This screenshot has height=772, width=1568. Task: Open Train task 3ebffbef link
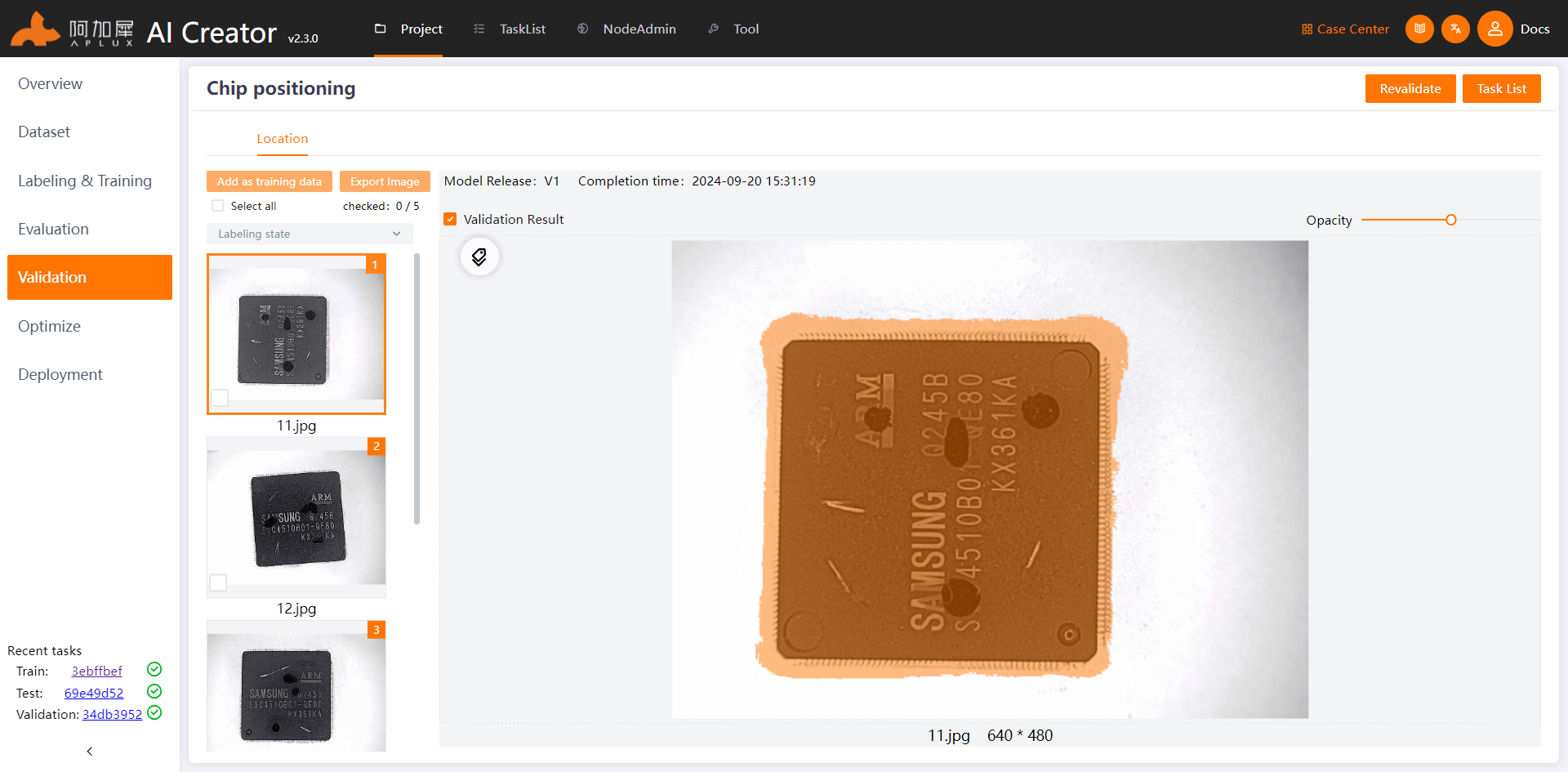point(96,671)
